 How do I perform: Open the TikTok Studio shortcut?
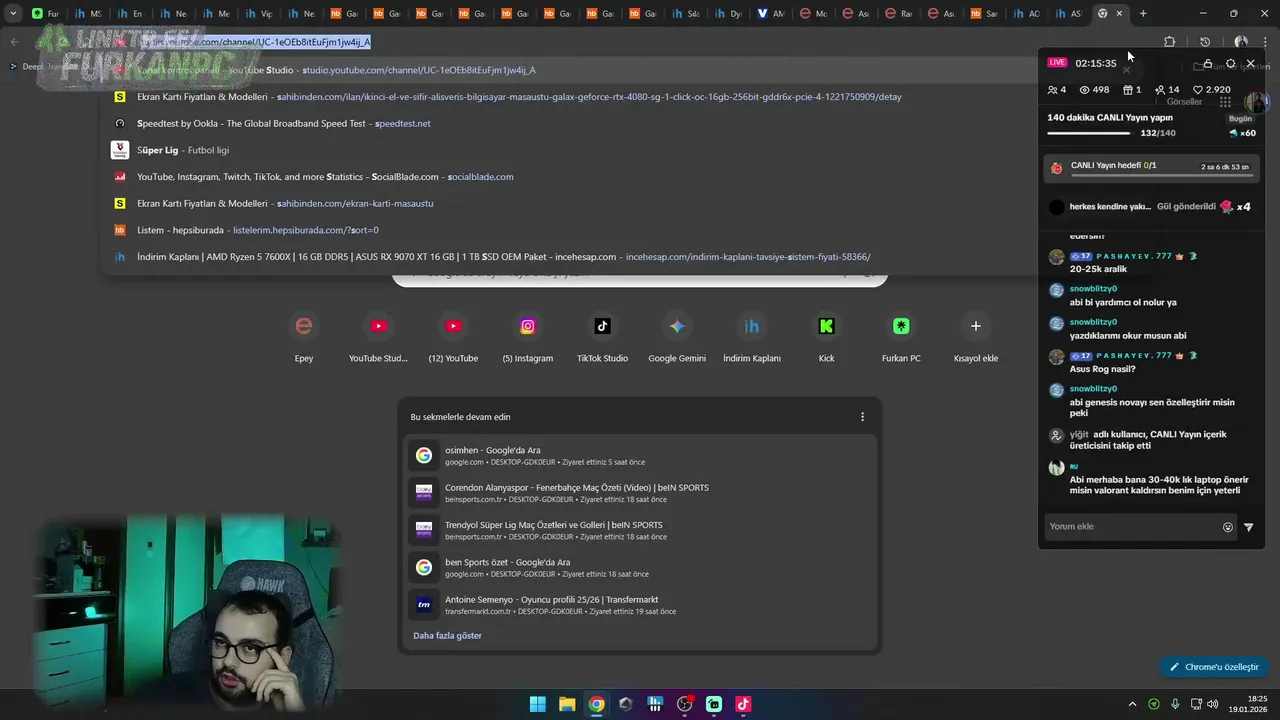[602, 337]
